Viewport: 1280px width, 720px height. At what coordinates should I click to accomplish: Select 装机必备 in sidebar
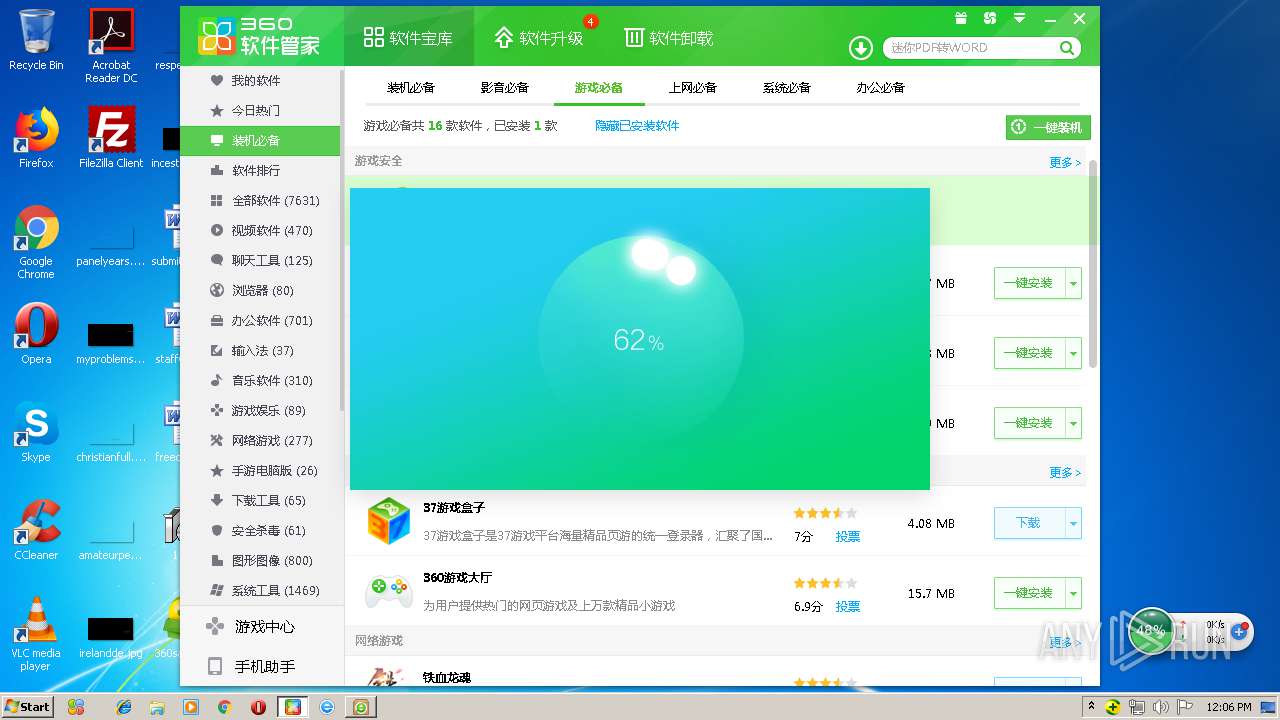260,140
